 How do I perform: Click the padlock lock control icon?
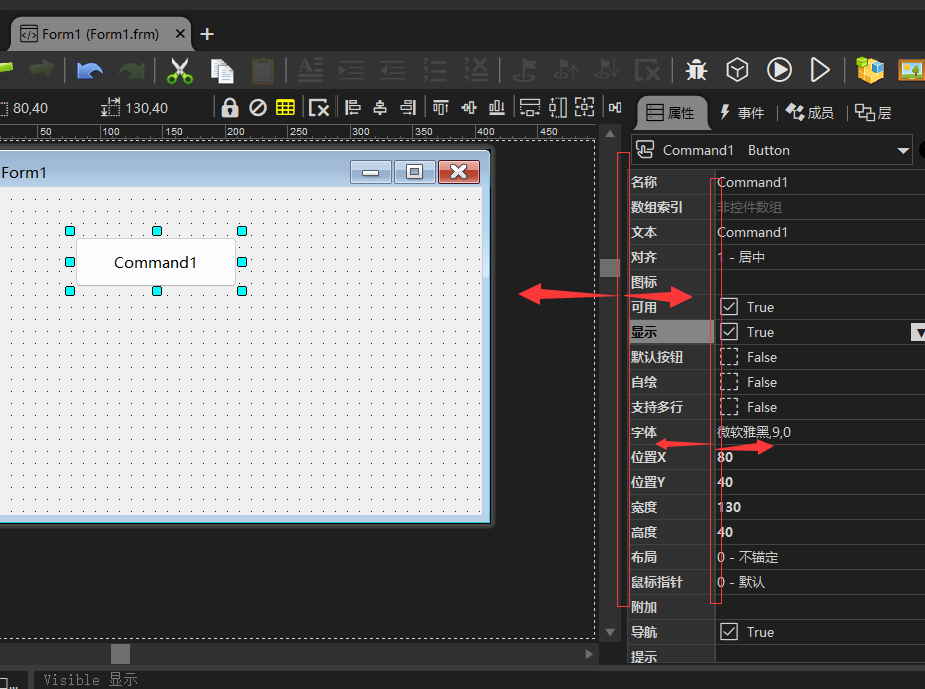pos(230,108)
